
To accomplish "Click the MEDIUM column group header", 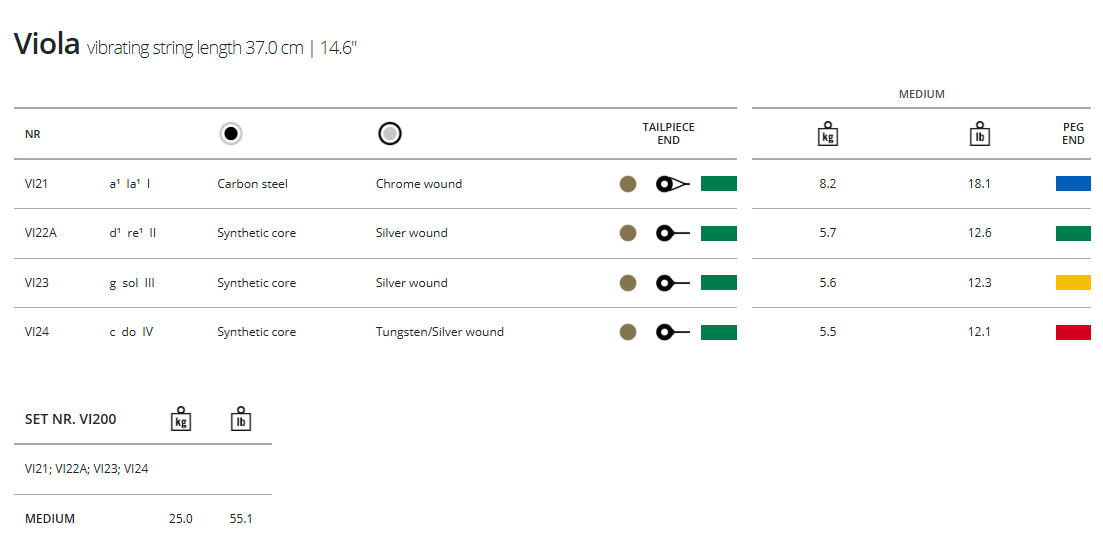I will point(921,94).
